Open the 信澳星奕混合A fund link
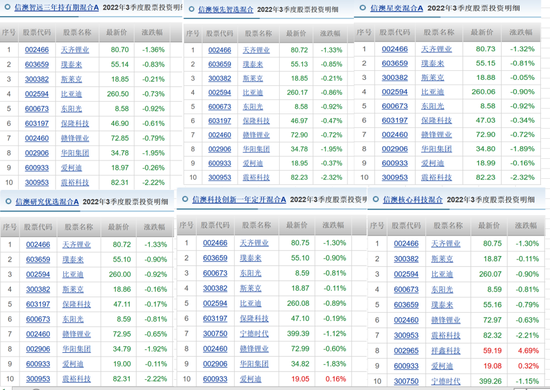550x390 pixels. coord(396,8)
